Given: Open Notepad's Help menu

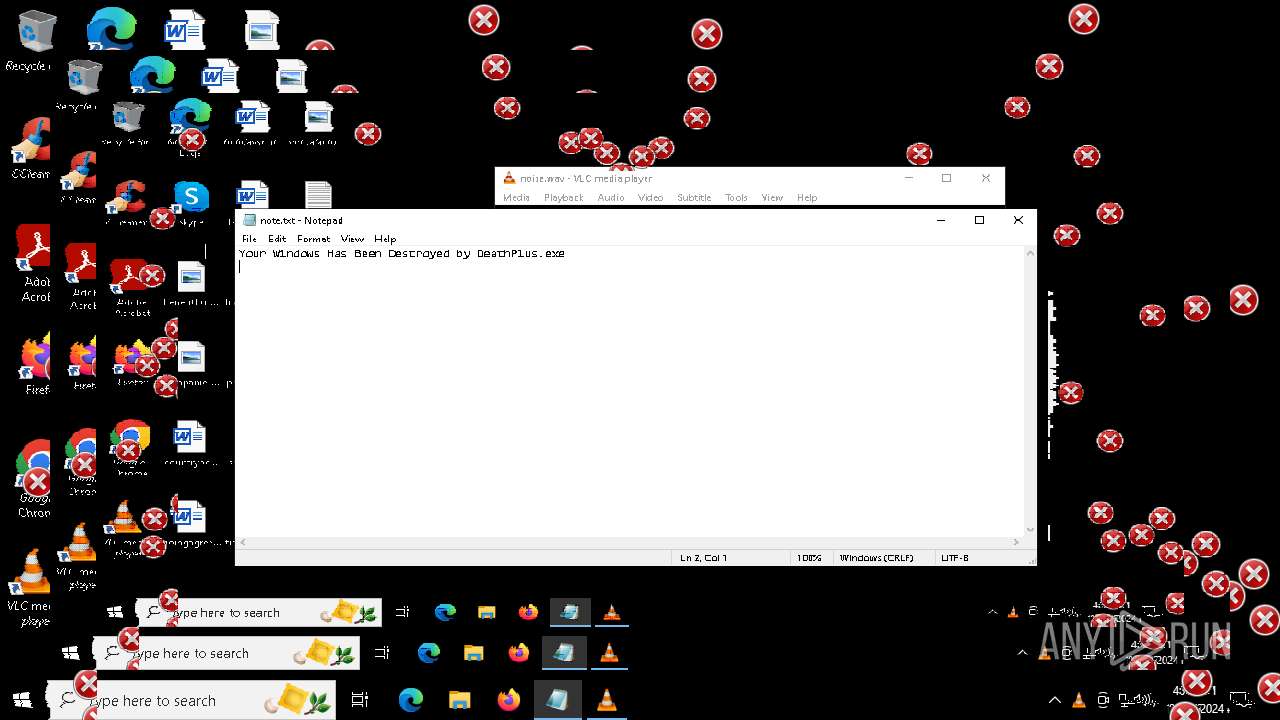Looking at the screenshot, I should (385, 239).
